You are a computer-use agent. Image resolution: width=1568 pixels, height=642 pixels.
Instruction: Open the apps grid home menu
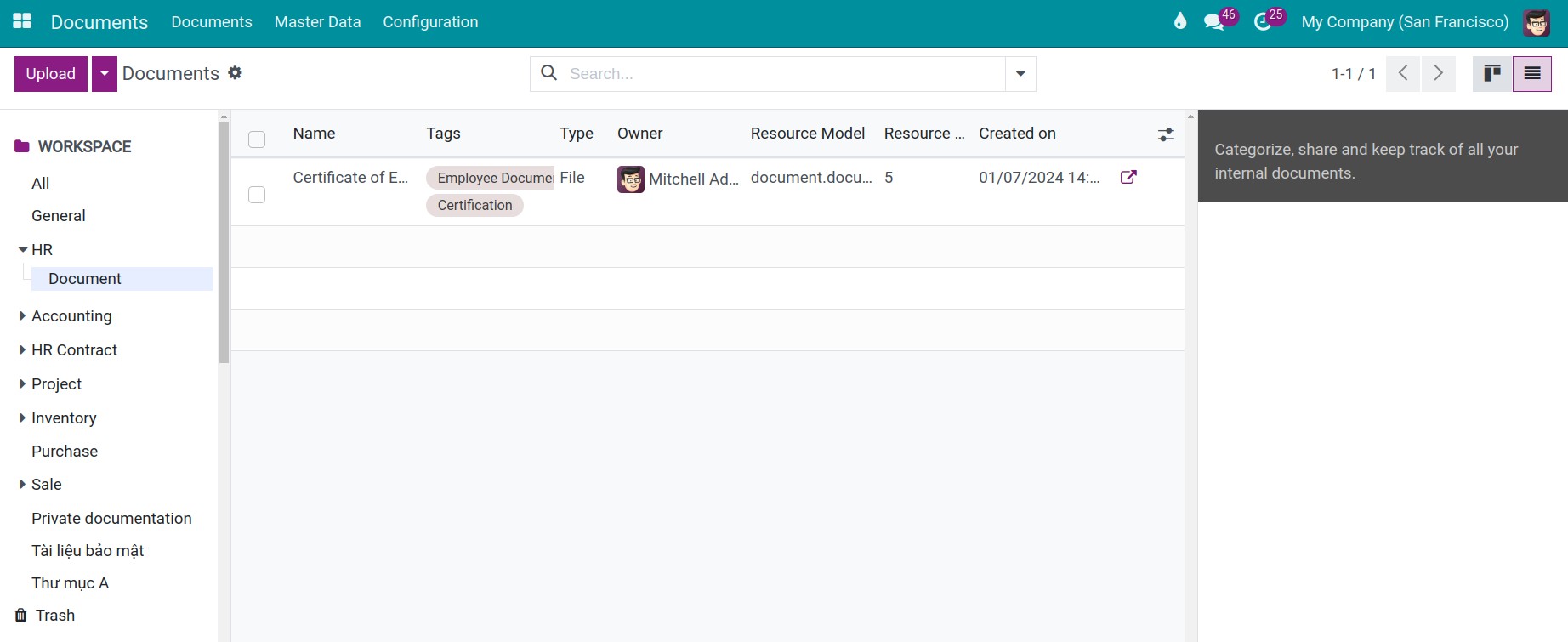(22, 21)
